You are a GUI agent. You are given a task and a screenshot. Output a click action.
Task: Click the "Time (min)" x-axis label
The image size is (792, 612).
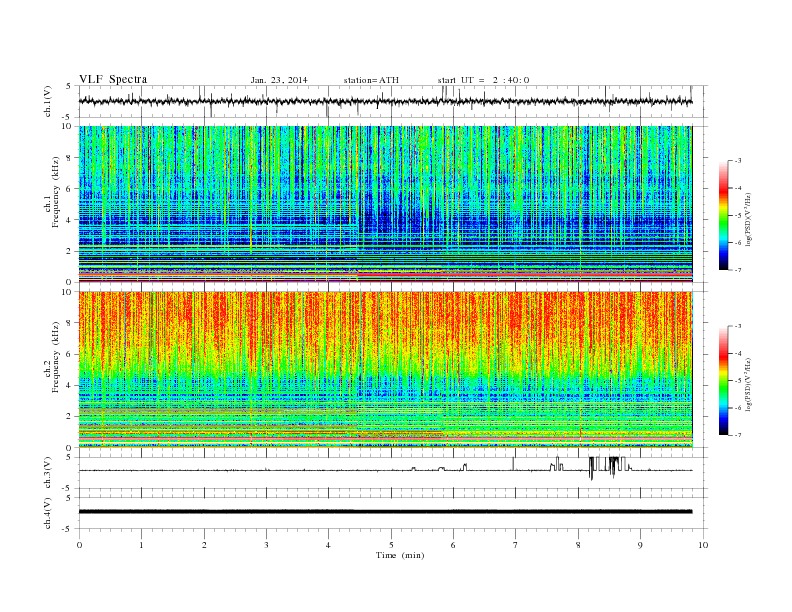[400, 555]
